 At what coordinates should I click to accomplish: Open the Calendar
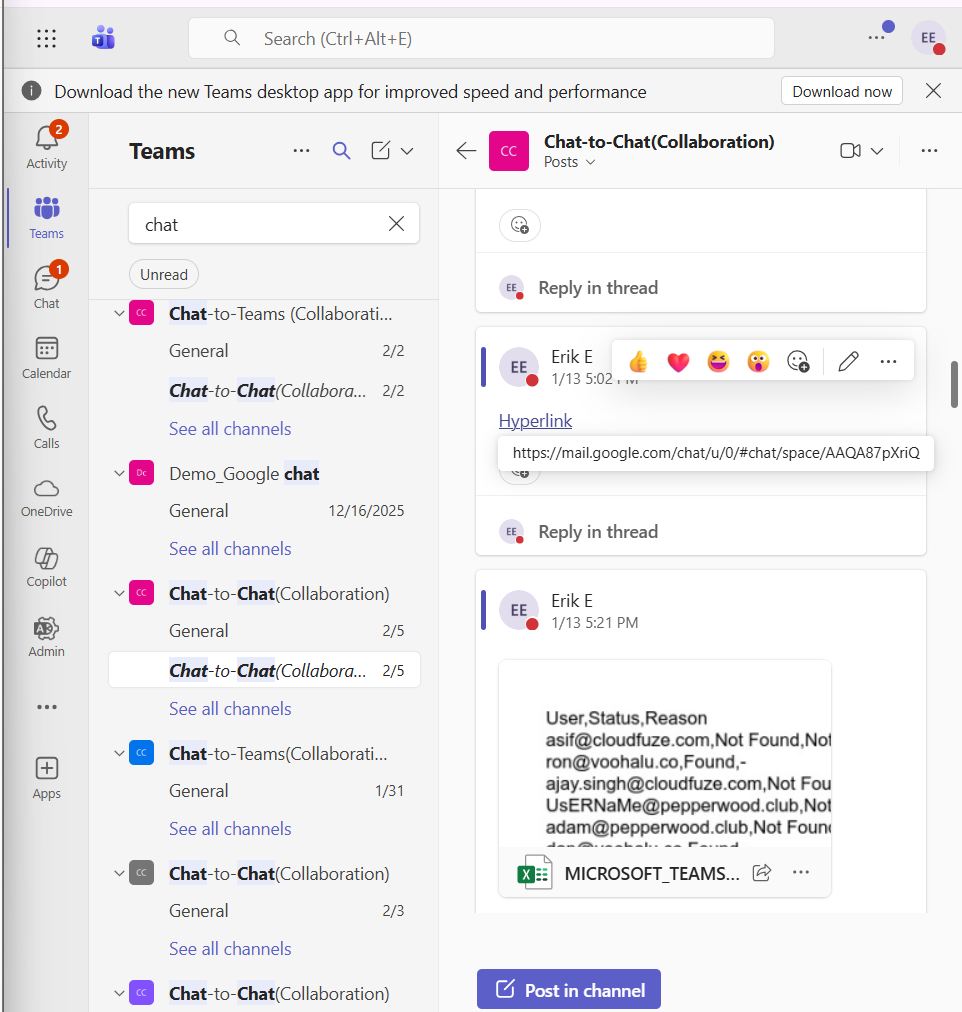click(46, 357)
